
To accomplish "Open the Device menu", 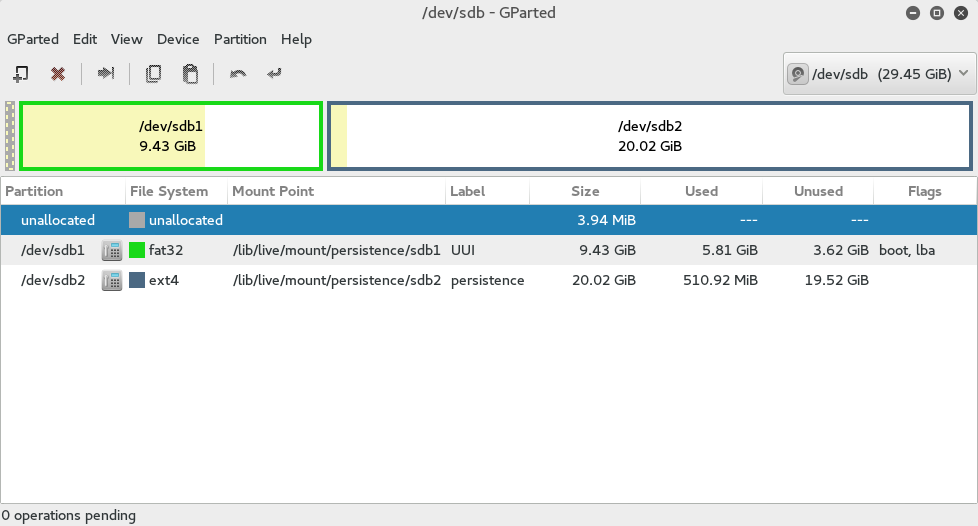I will 178,39.
